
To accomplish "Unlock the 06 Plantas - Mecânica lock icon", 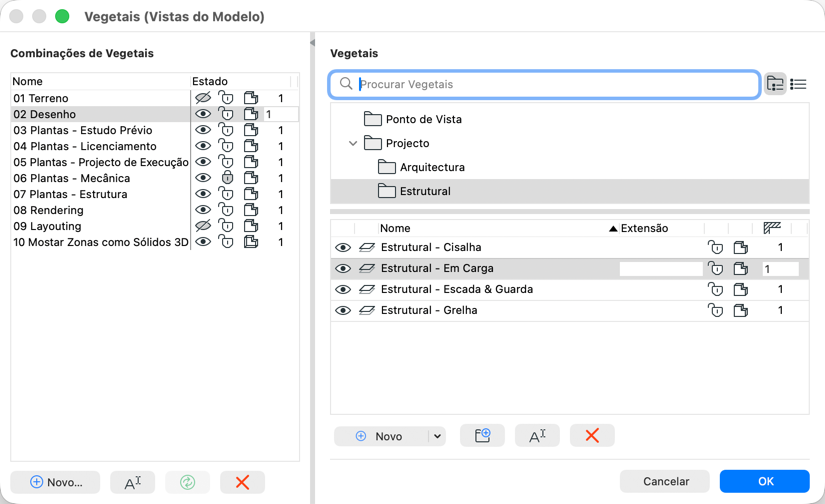I will (x=227, y=178).
